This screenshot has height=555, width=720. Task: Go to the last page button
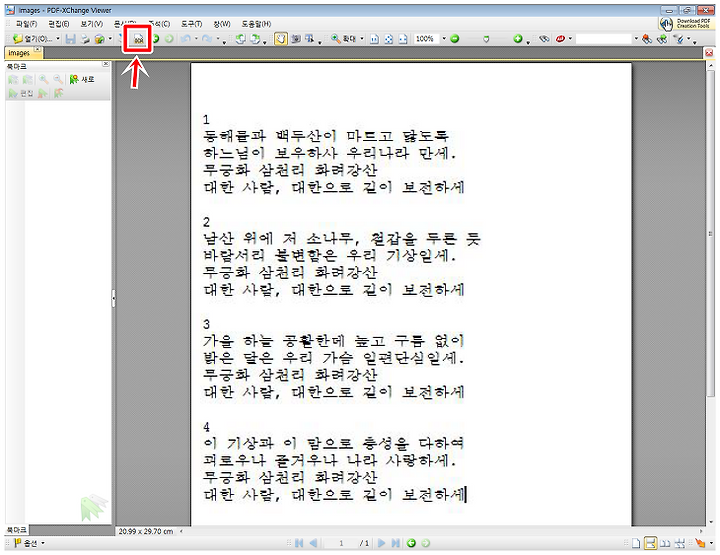pyautogui.click(x=395, y=544)
